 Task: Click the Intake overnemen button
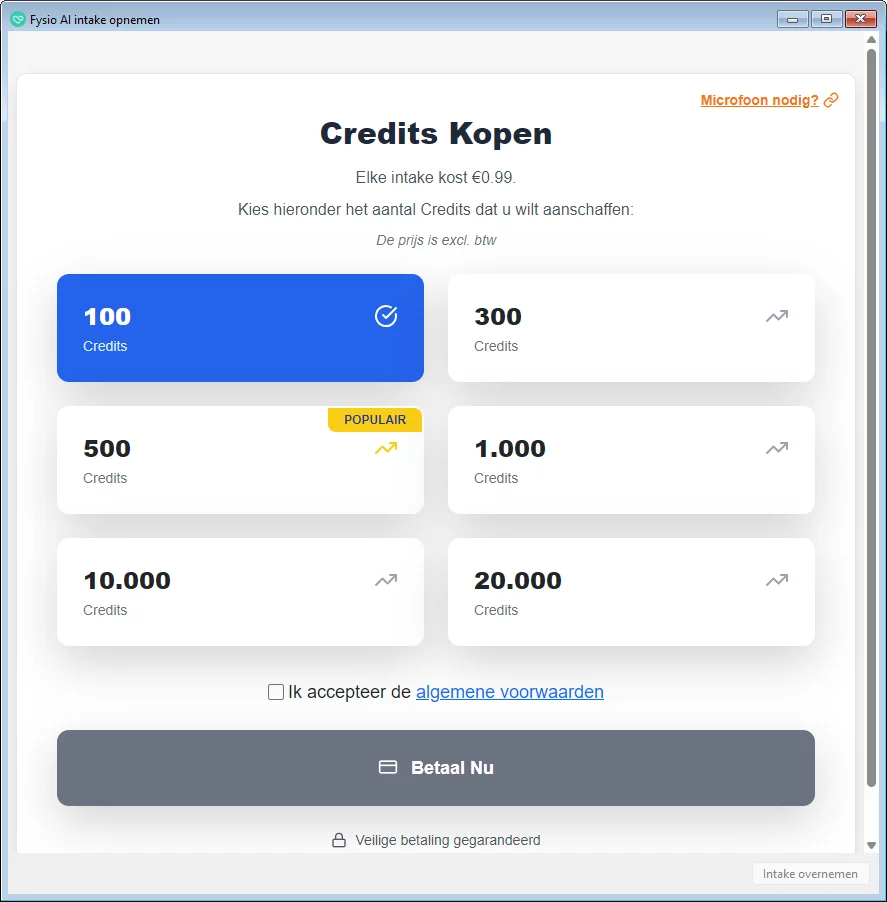(810, 874)
